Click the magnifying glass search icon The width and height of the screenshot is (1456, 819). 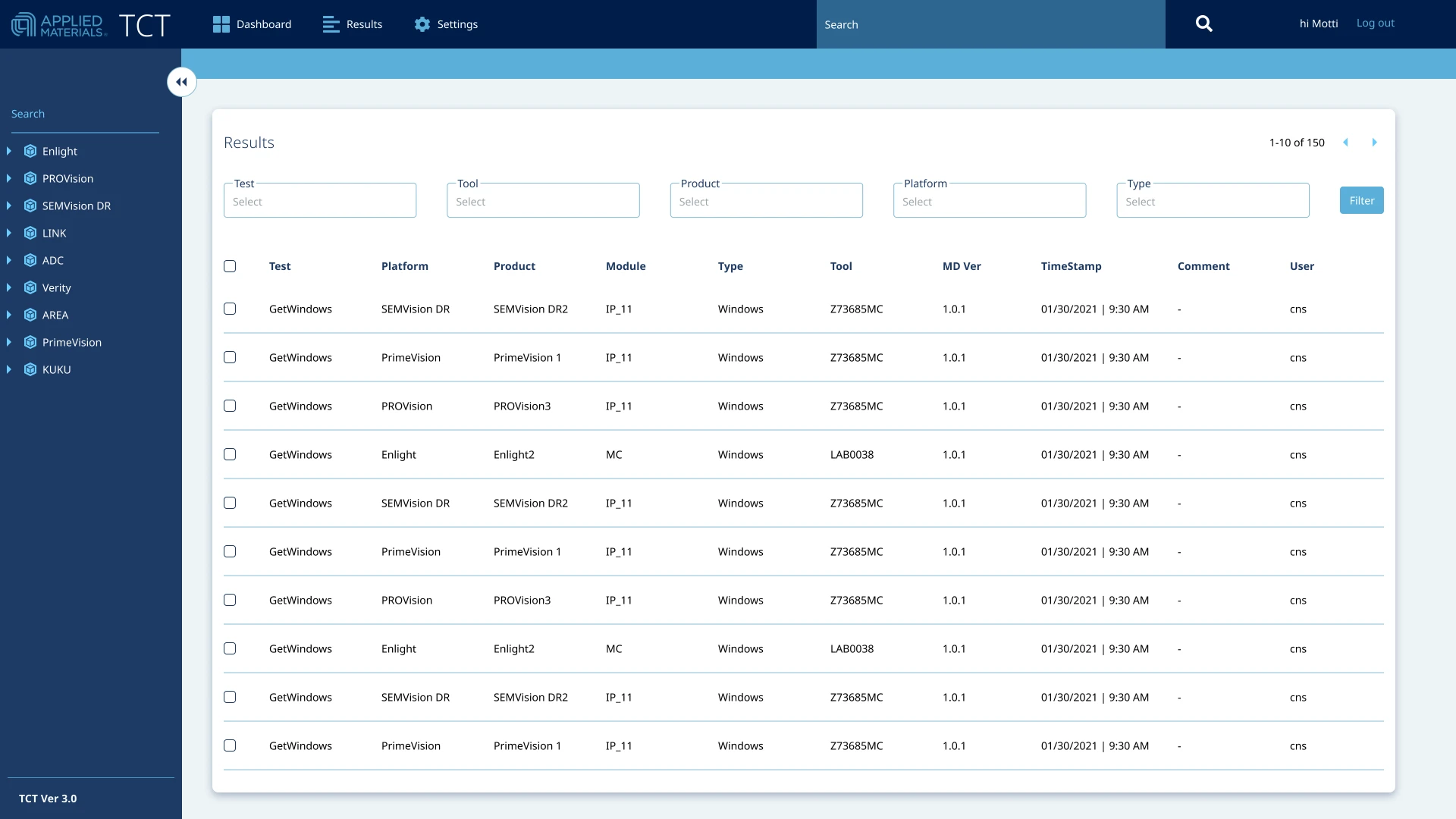pos(1203,24)
